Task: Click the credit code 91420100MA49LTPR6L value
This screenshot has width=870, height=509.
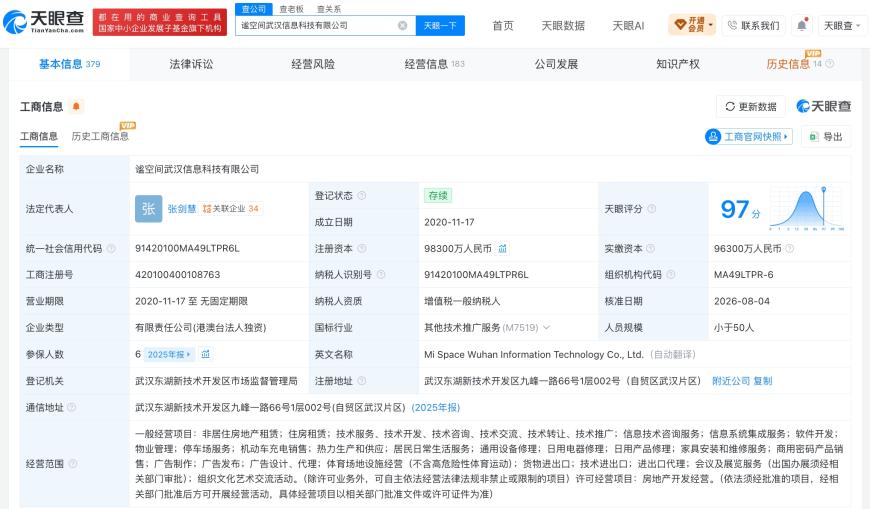Action: point(188,249)
